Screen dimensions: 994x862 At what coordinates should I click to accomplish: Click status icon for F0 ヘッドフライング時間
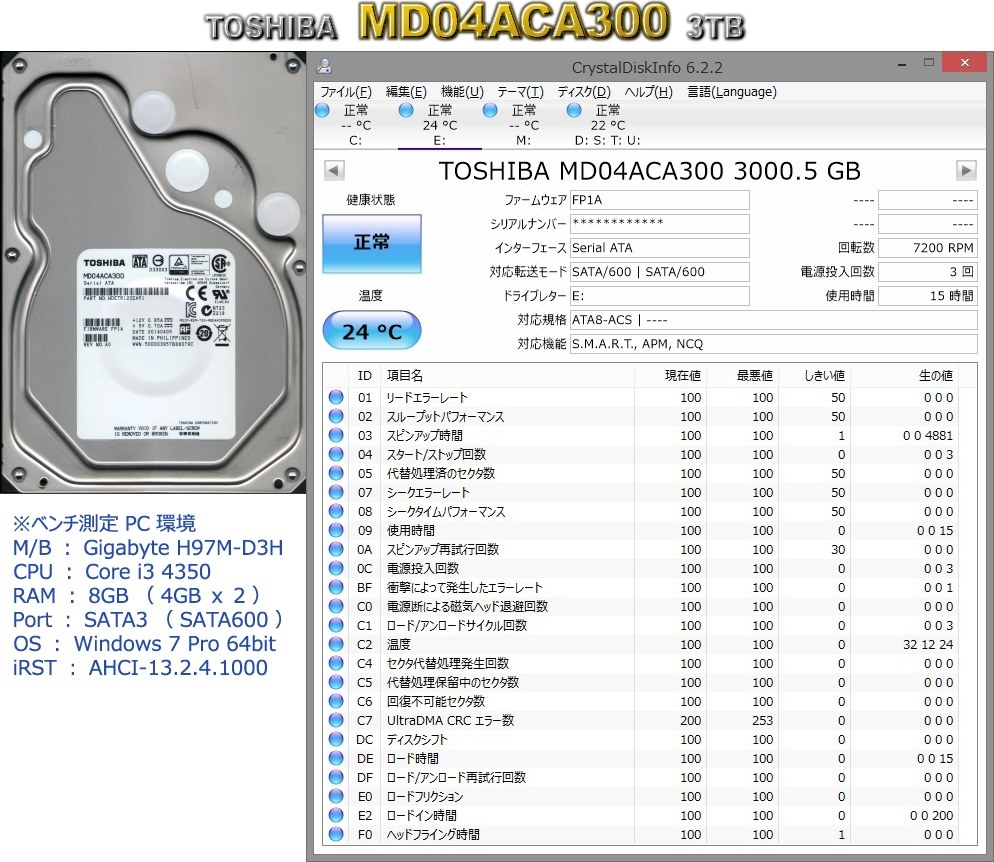[x=336, y=835]
